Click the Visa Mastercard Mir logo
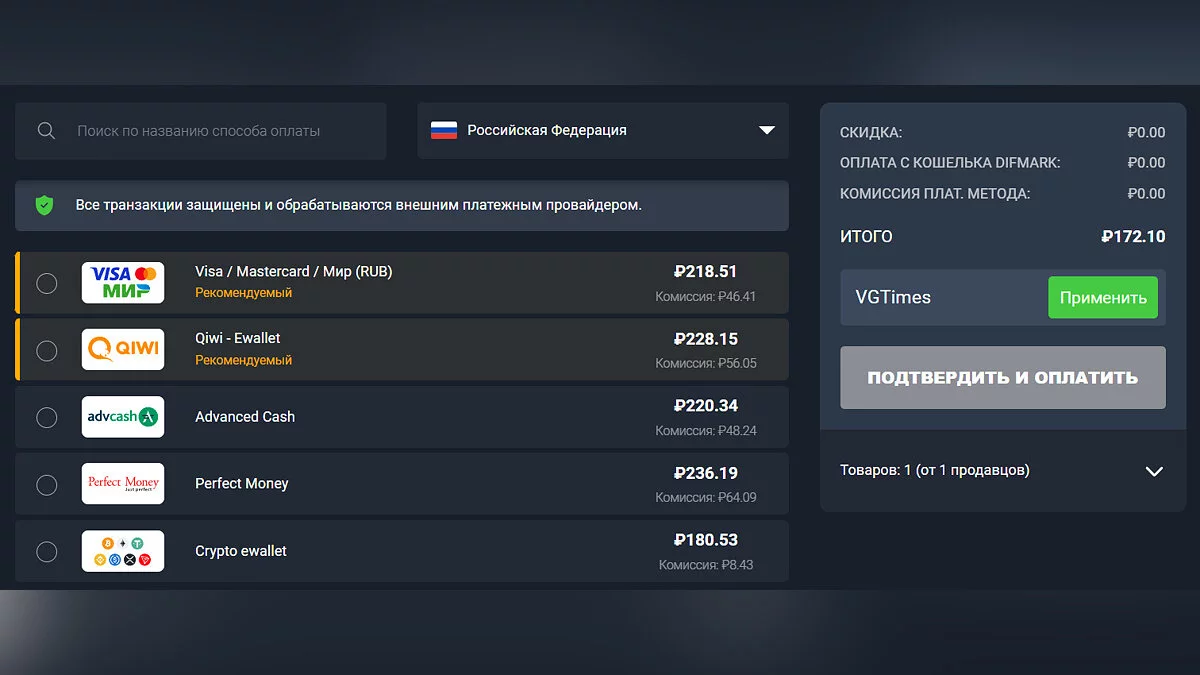 (x=123, y=283)
